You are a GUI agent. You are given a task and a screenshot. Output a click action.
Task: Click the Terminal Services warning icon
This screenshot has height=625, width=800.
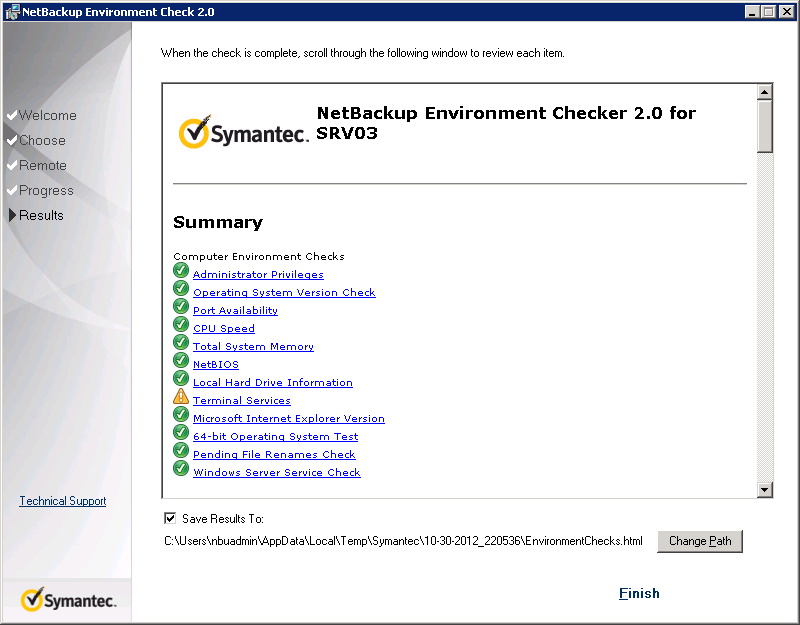pyautogui.click(x=181, y=396)
